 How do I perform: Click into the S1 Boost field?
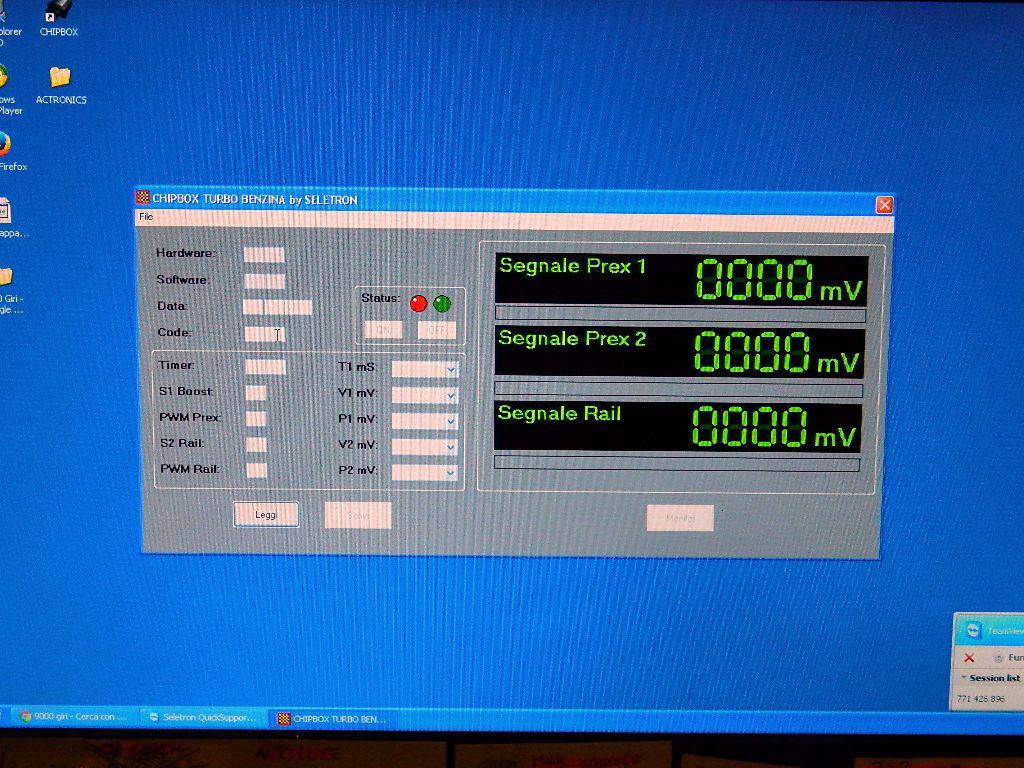(x=256, y=392)
